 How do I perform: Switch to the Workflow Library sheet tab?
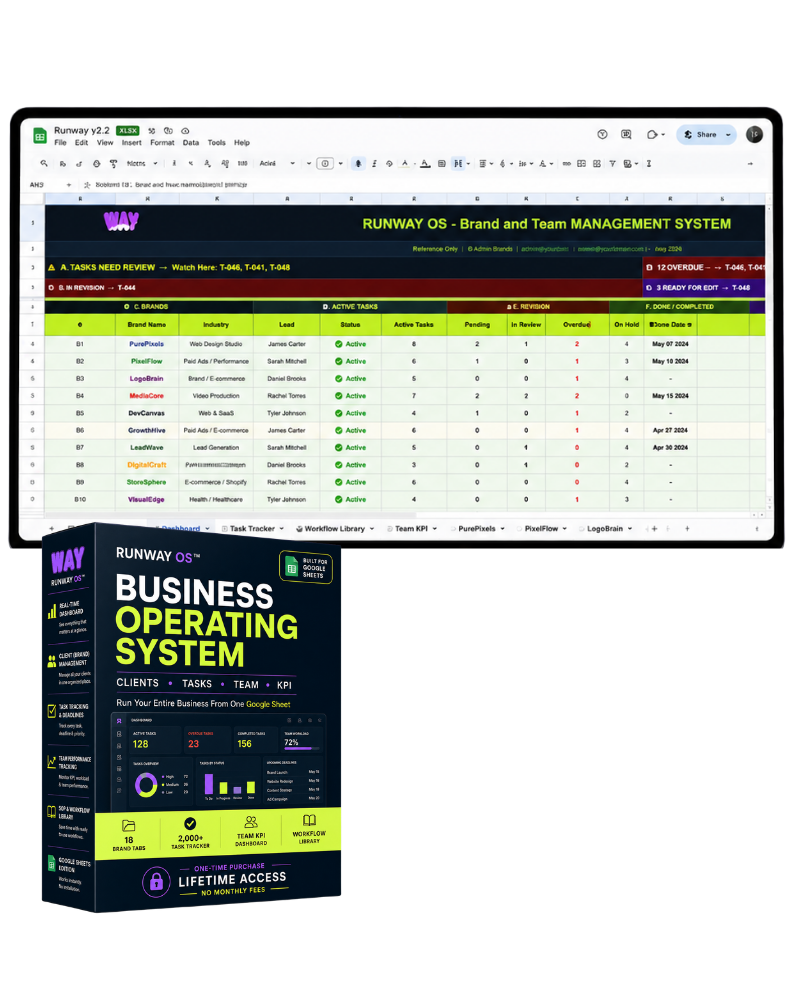coord(335,529)
